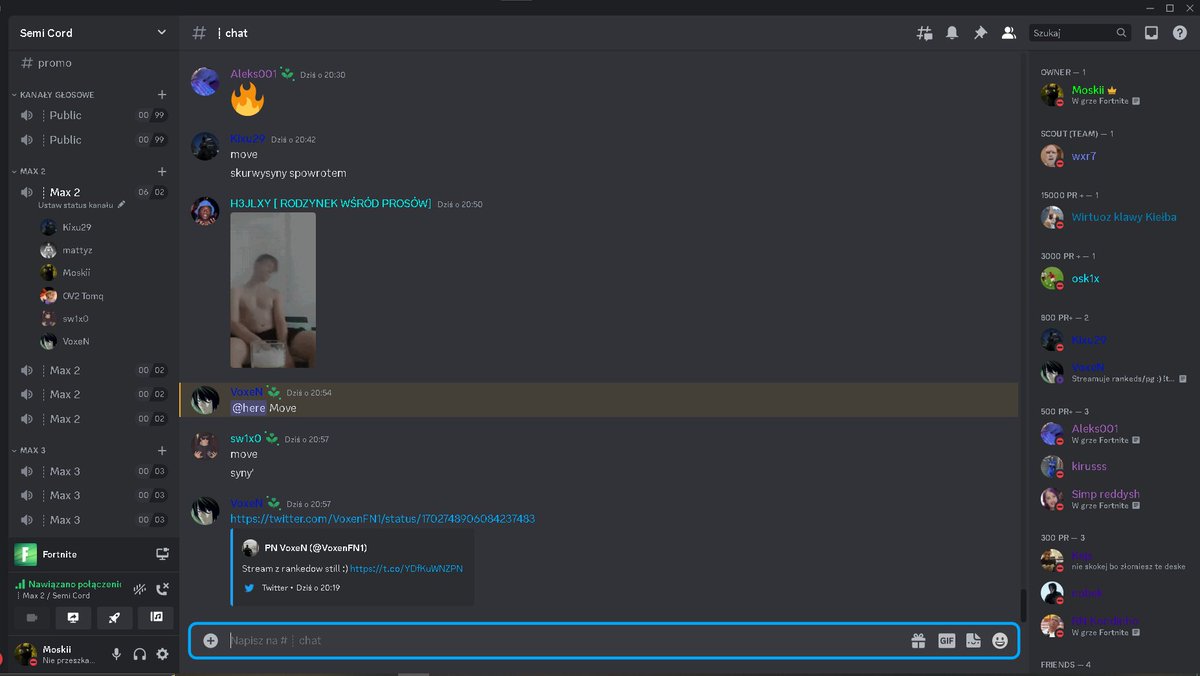Share your screen button
1200x676 pixels.
[73, 617]
